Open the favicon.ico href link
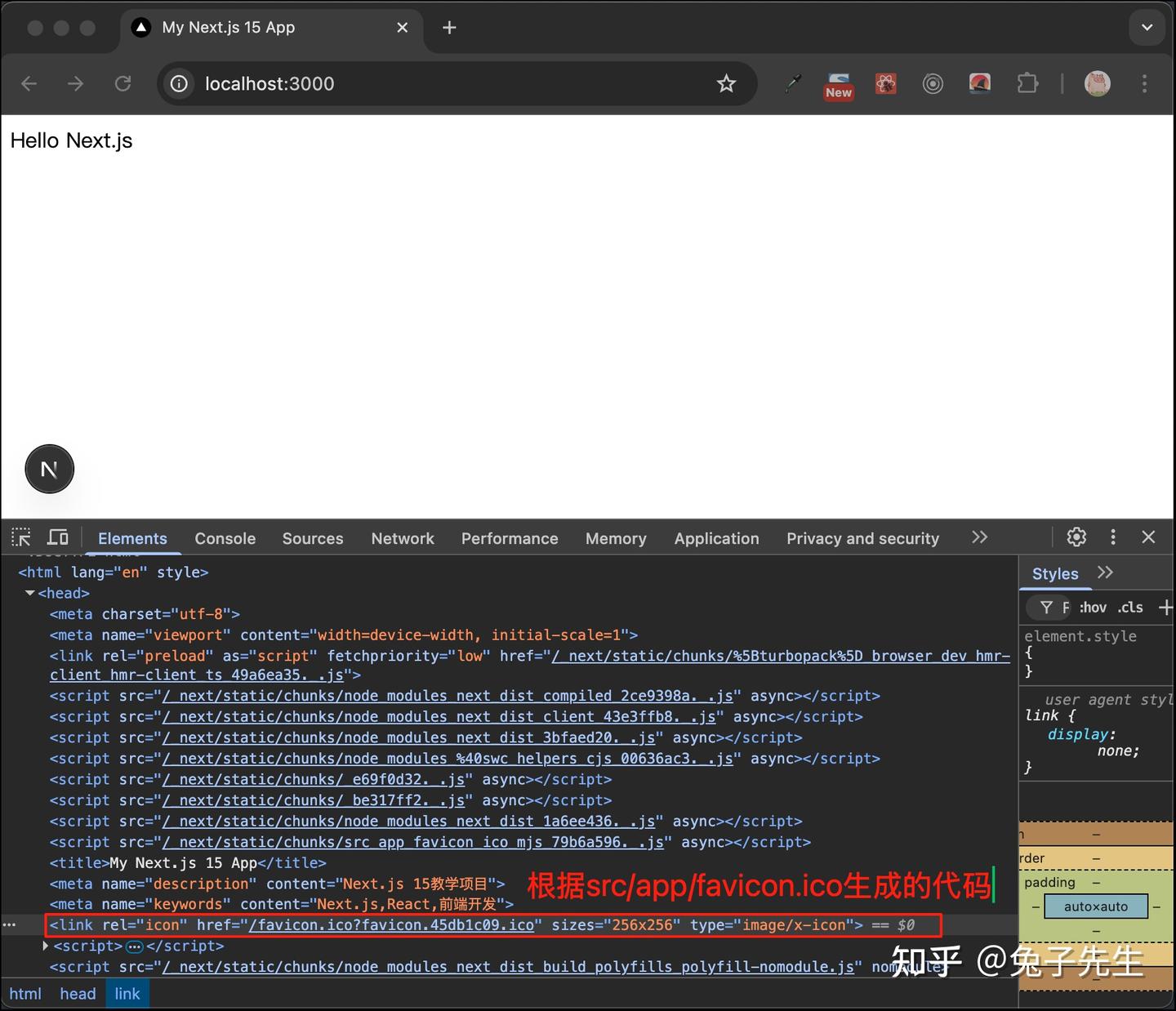Screen dimensions: 1176x1011 (x=392, y=925)
